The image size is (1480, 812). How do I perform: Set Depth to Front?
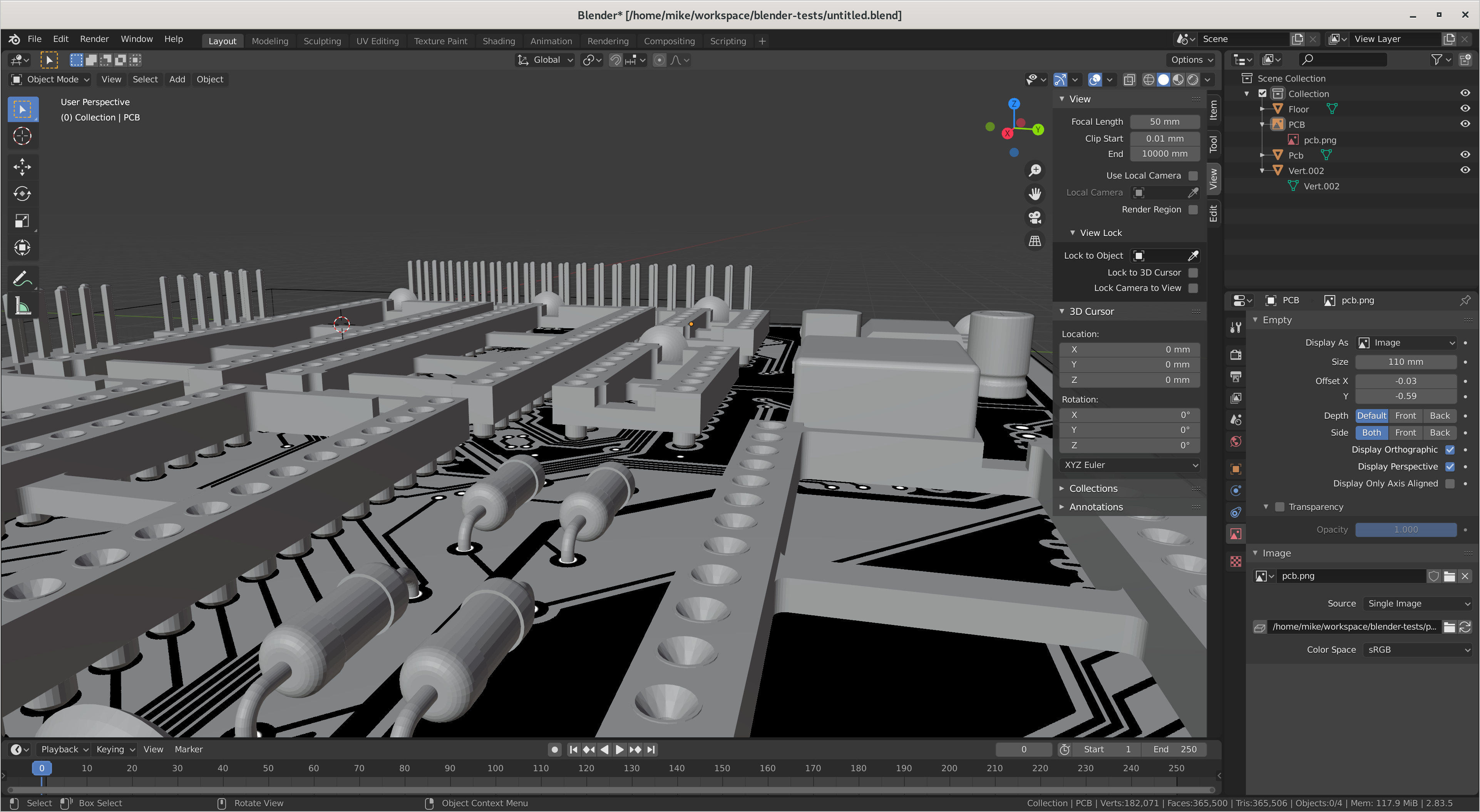(1405, 416)
